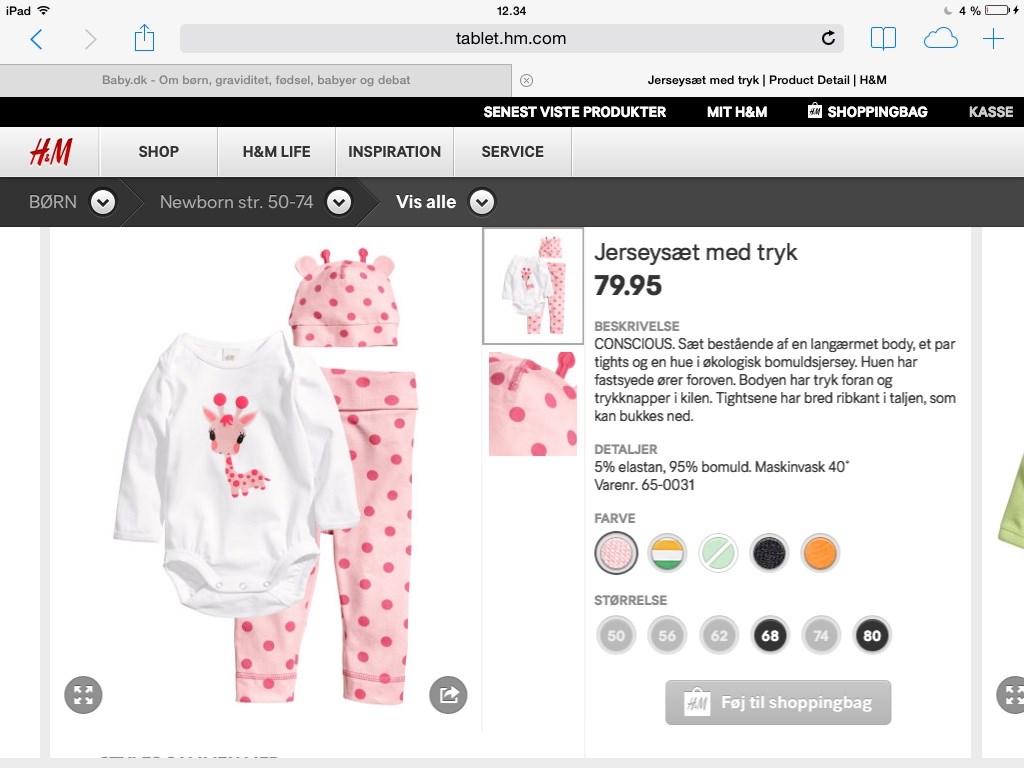Add a new tab with plus icon
Image resolution: width=1024 pixels, height=768 pixels.
(x=993, y=39)
